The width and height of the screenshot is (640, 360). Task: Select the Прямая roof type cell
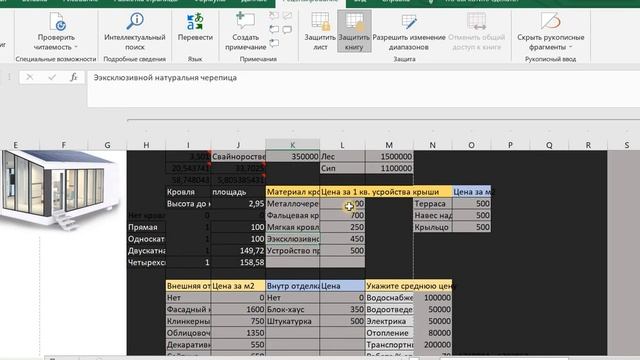(x=146, y=227)
